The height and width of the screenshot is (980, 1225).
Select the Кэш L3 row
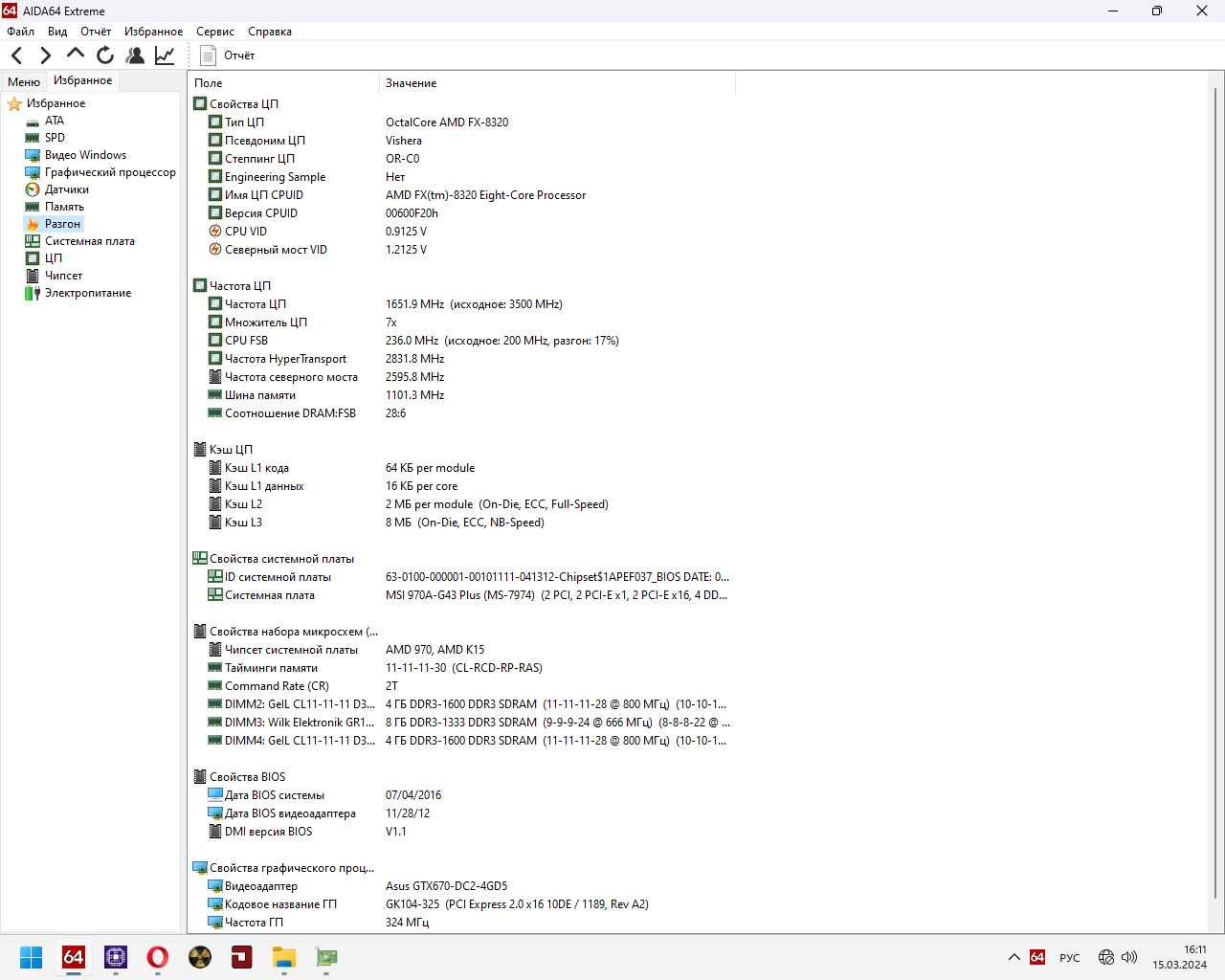pos(461,523)
